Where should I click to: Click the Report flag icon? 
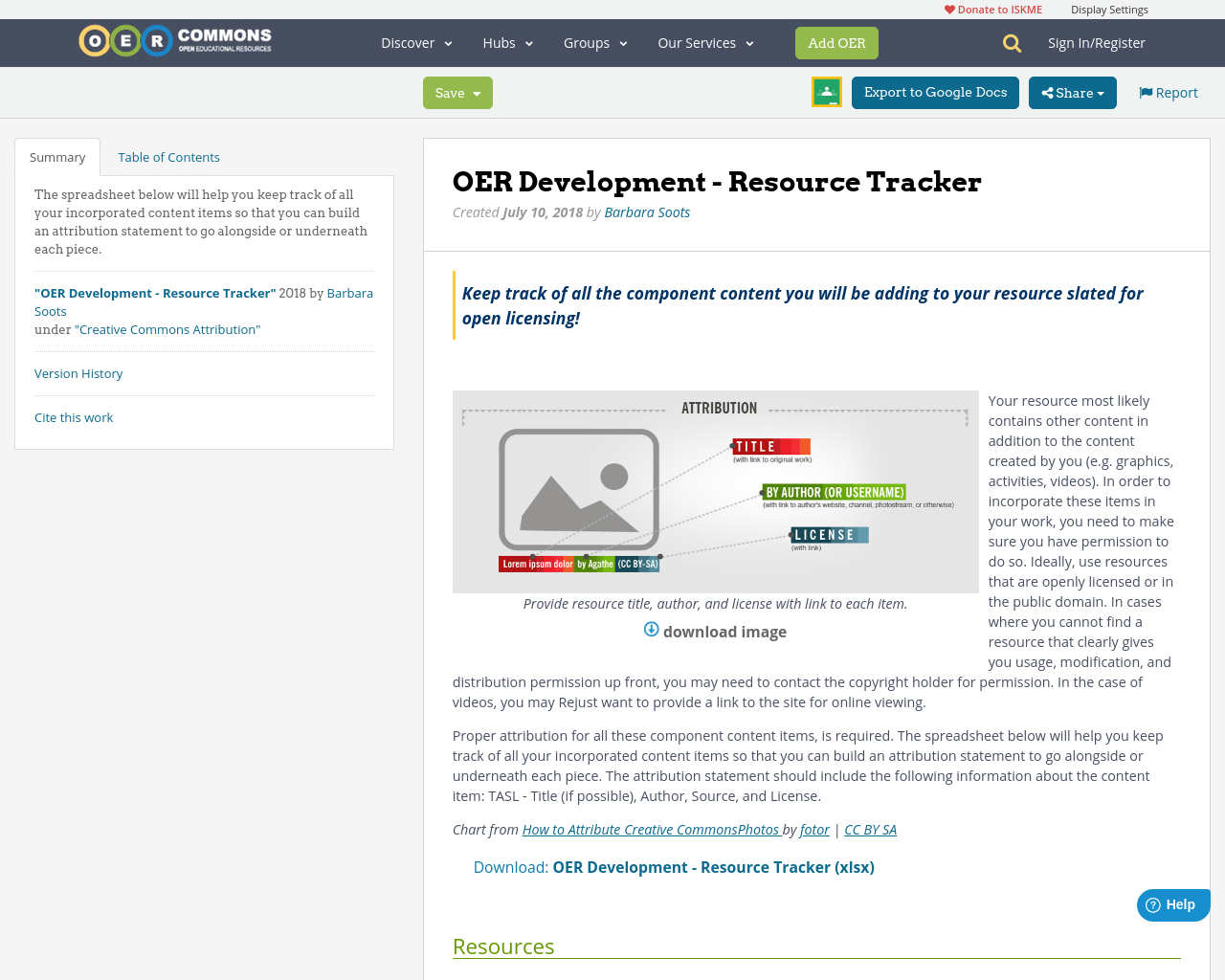coord(1146,91)
